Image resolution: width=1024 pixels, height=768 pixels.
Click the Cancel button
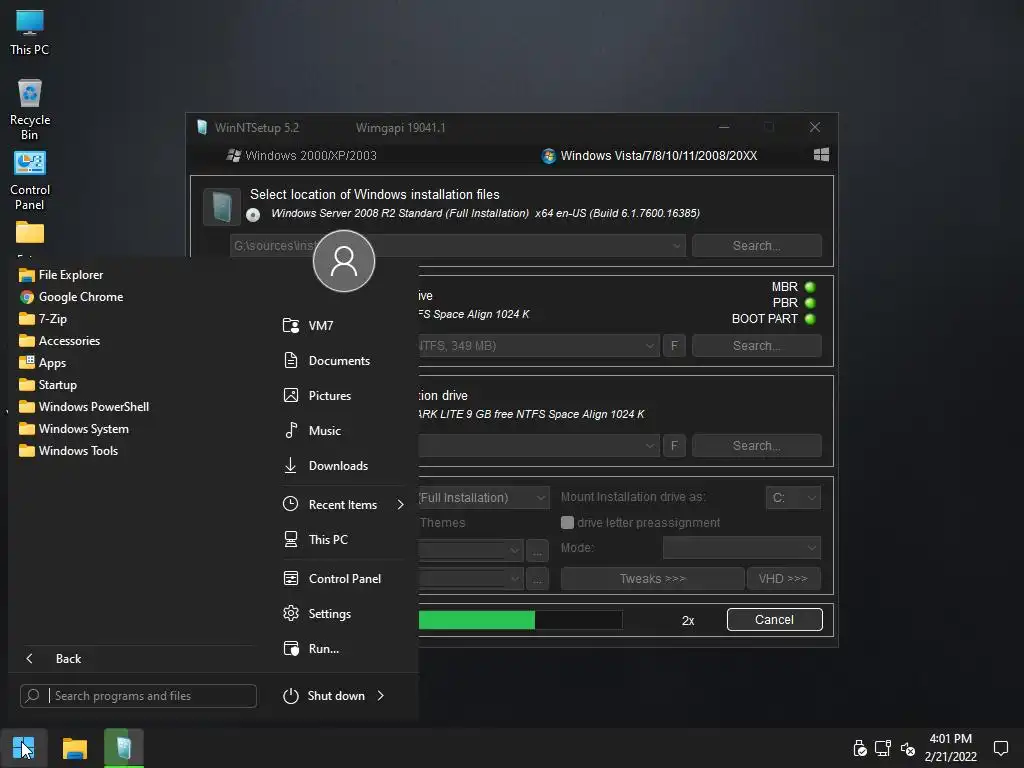pos(775,620)
